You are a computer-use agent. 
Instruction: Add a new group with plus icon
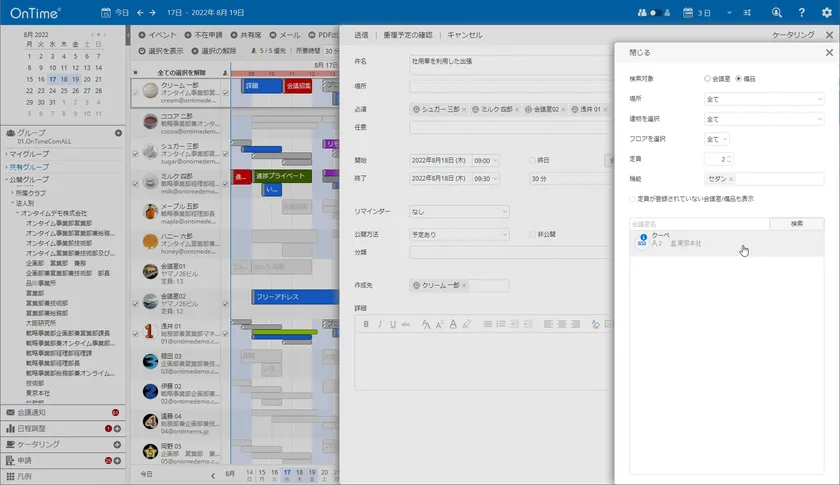[118, 133]
